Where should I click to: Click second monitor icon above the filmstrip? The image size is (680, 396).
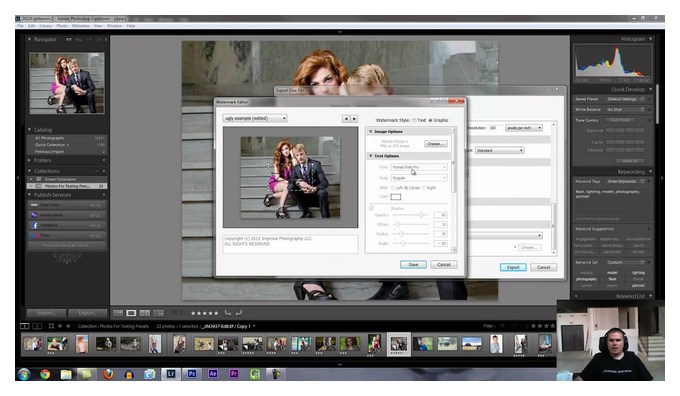point(37,326)
